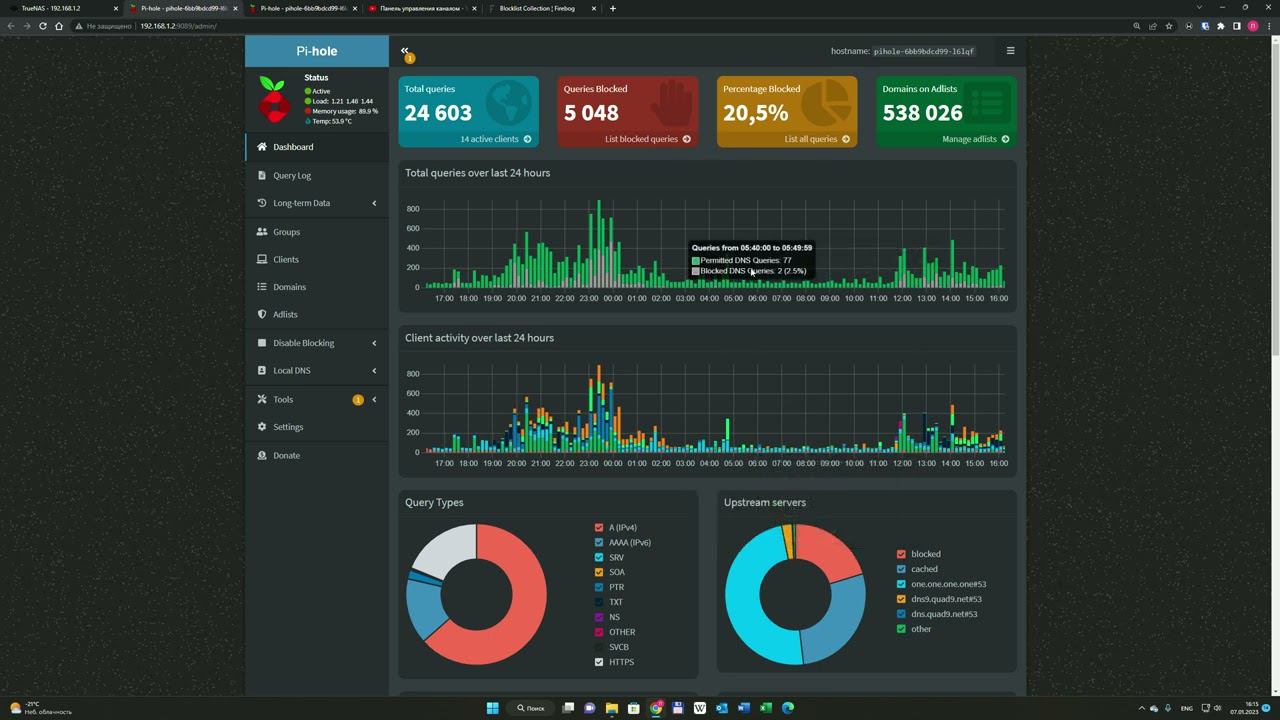The image size is (1280, 720).
Task: Open Microsoft Edge from the taskbar
Action: coord(788,708)
